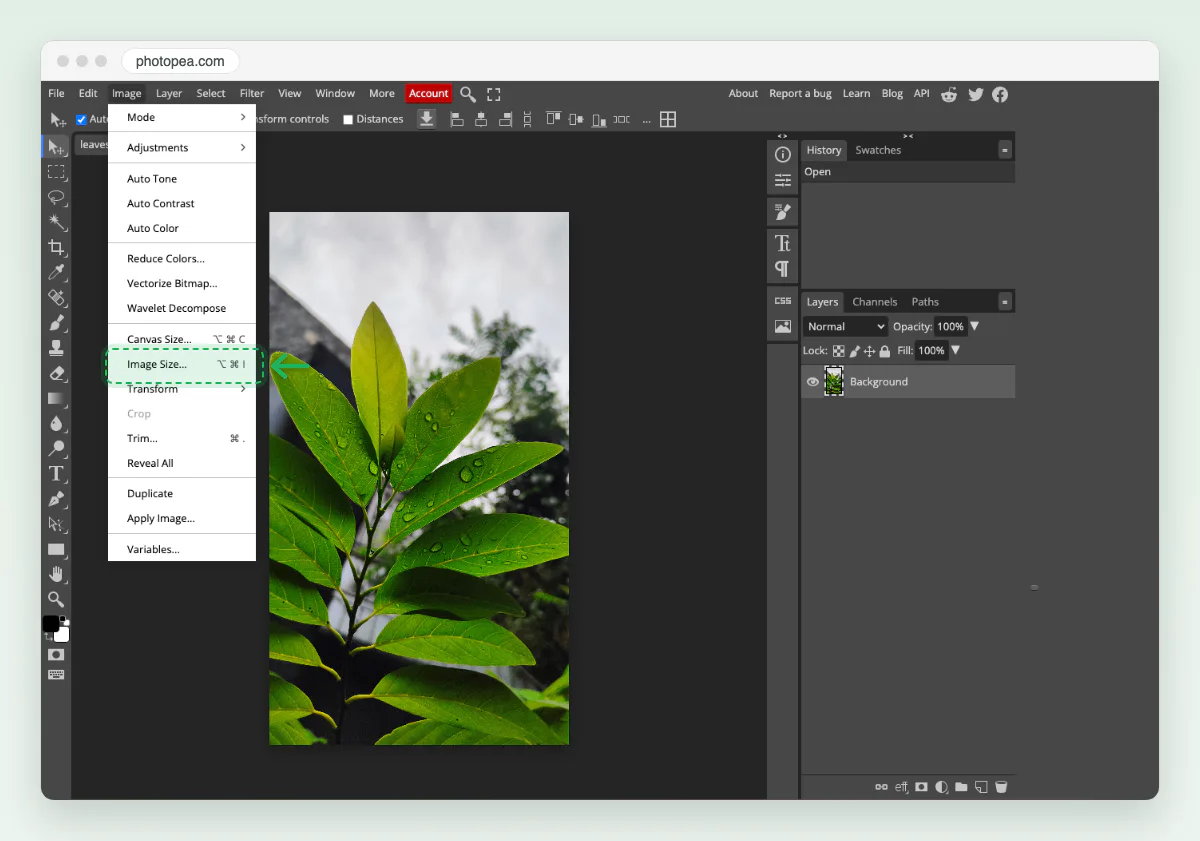The image size is (1200, 841).
Task: Select the Eraser tool
Action: (x=57, y=373)
